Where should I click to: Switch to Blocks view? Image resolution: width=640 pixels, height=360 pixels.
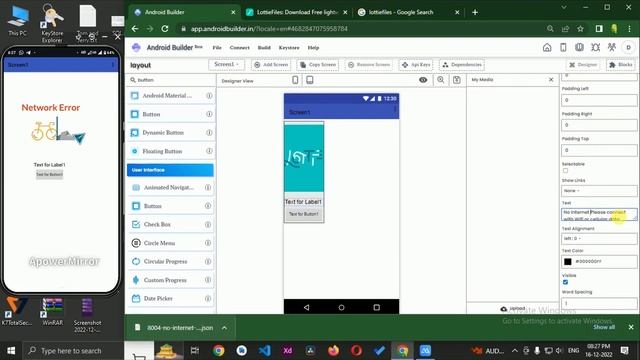pos(620,64)
